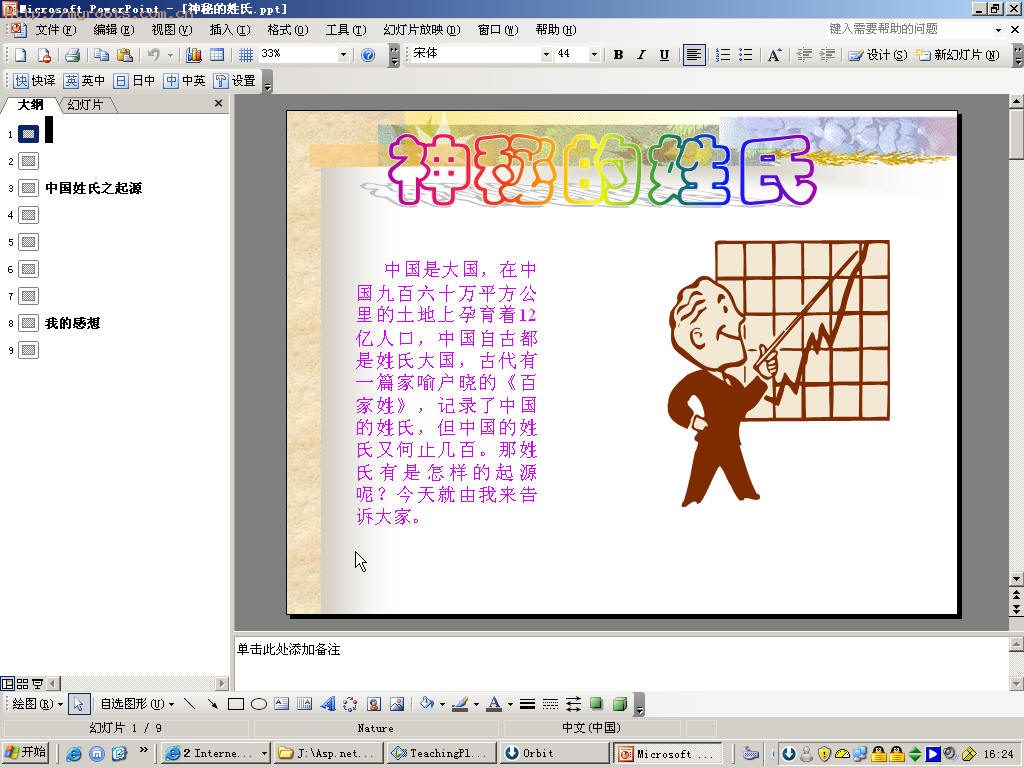
Task: Click the 英中 translation button
Action: click(x=84, y=80)
